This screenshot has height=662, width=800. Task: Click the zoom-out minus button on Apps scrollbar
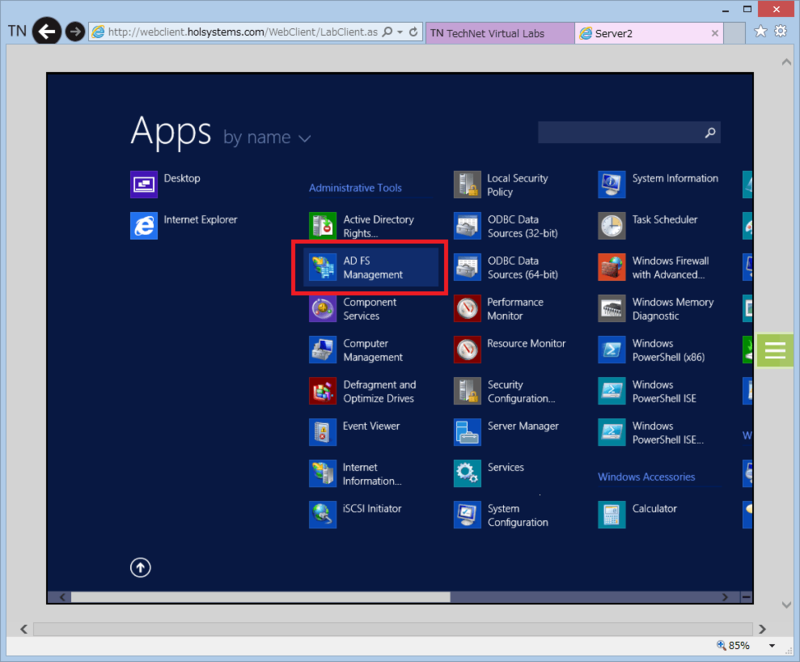746,597
